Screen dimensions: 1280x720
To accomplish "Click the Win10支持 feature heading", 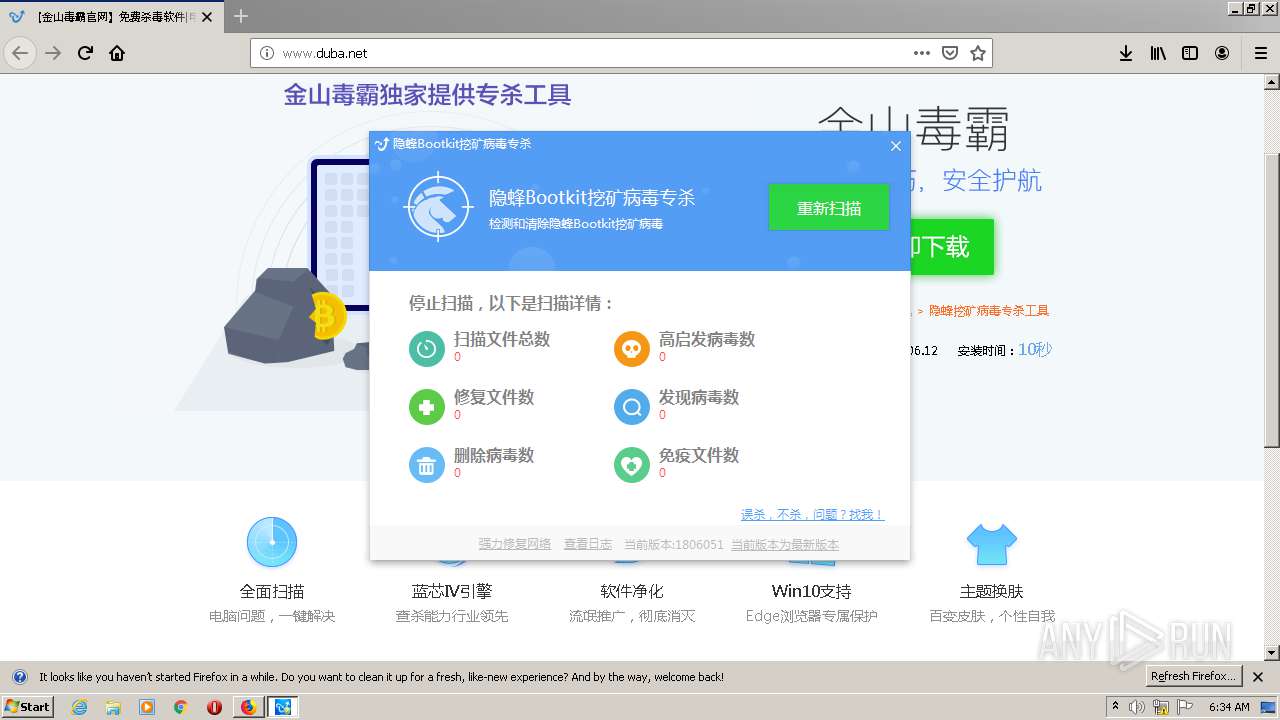I will click(811, 591).
